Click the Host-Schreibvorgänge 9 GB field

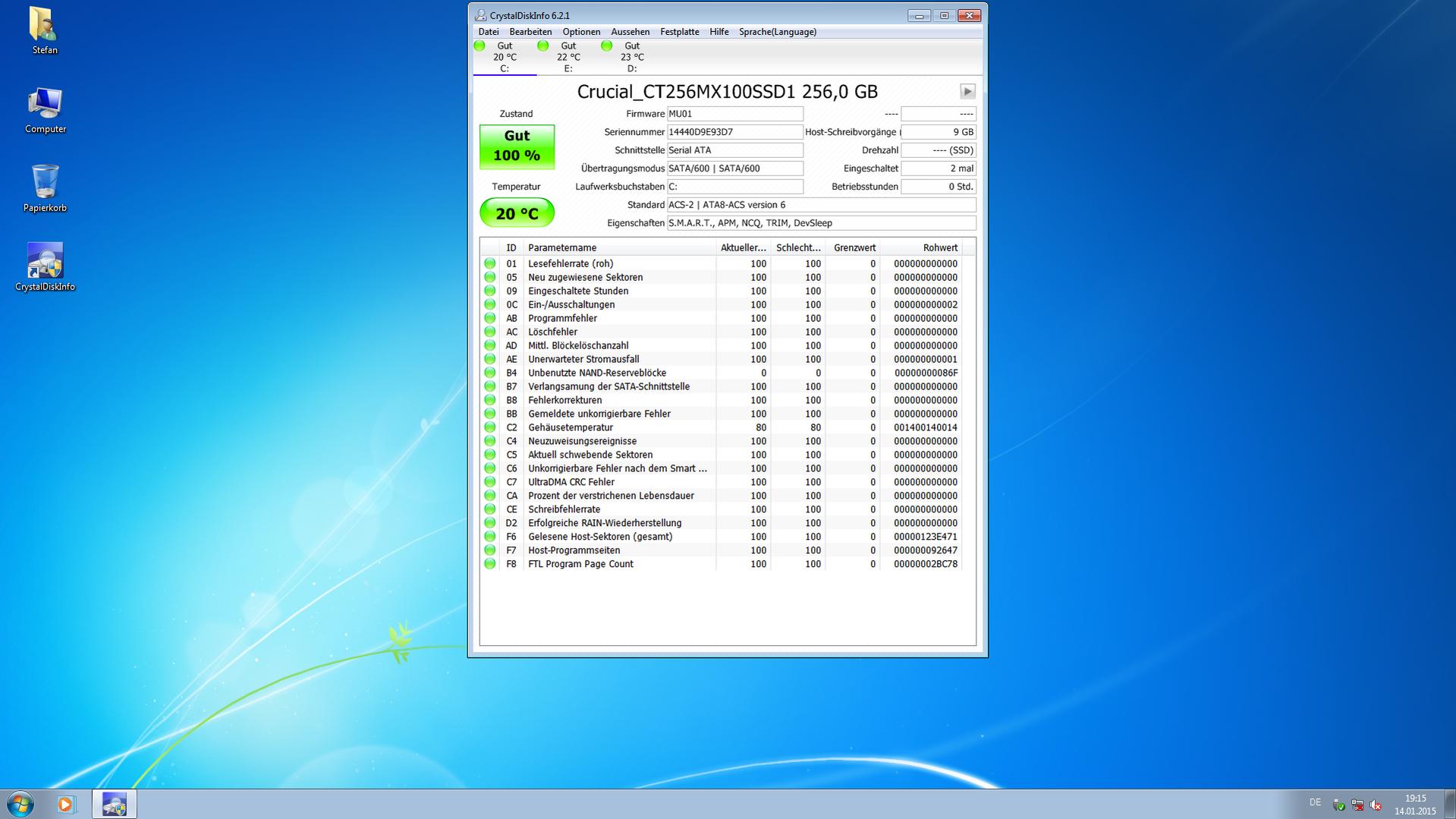pyautogui.click(x=938, y=132)
